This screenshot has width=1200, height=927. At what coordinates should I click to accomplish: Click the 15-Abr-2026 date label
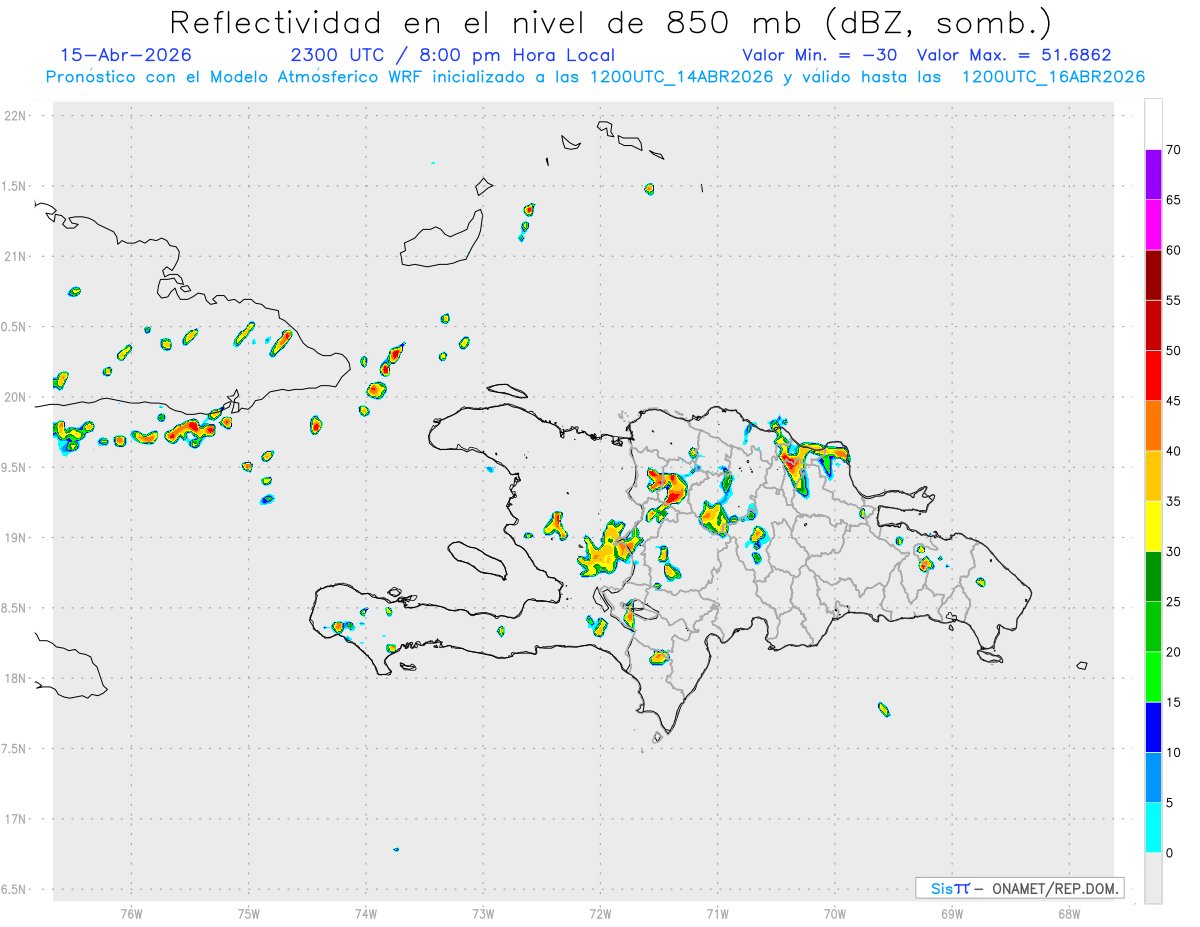pyautogui.click(x=126, y=55)
